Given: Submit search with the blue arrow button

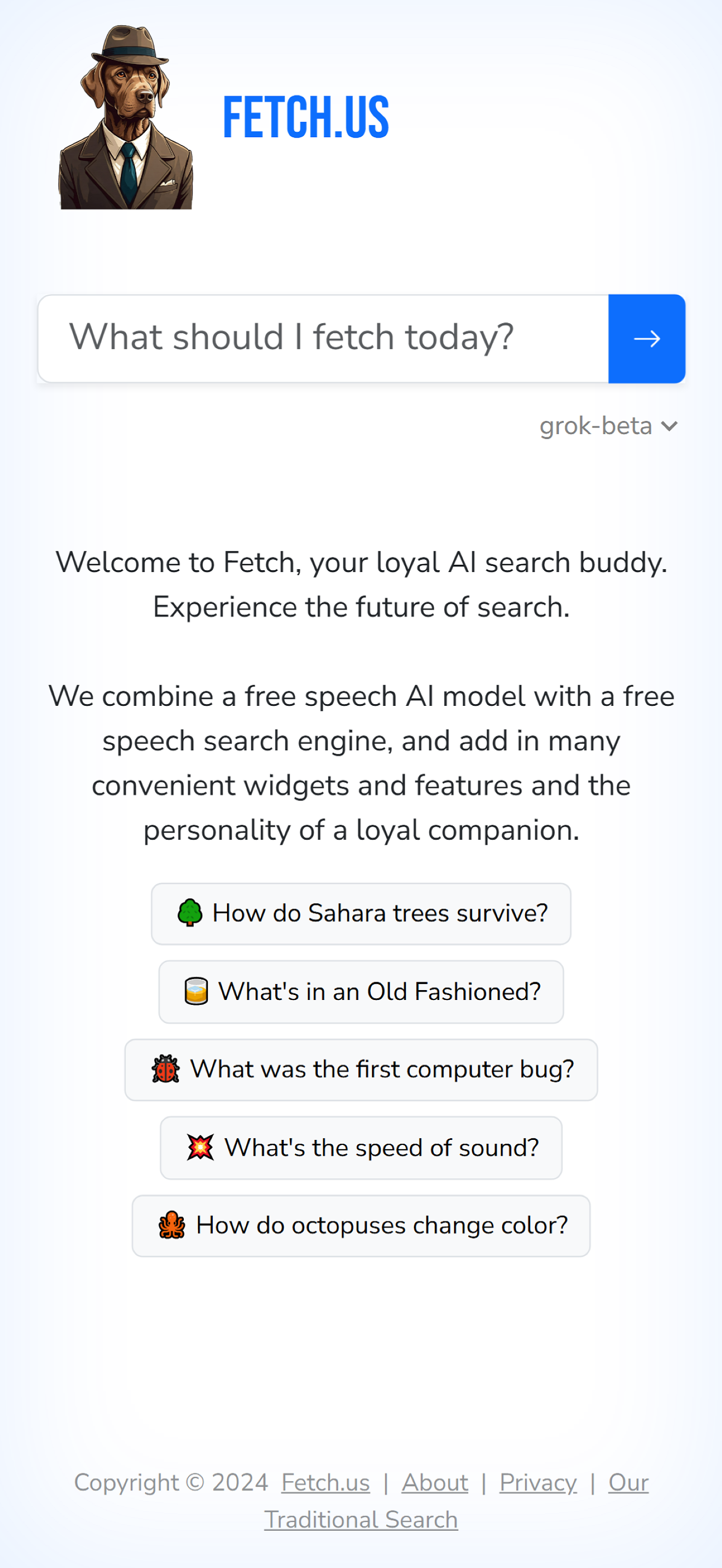Looking at the screenshot, I should click(x=647, y=338).
